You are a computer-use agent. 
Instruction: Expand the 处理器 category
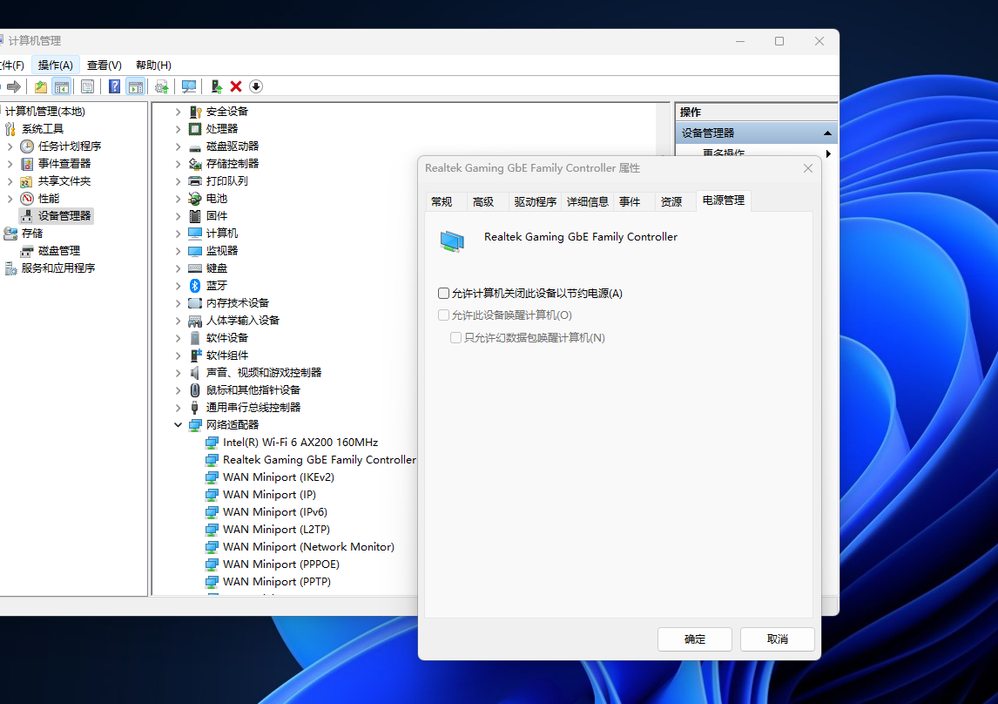coord(178,129)
